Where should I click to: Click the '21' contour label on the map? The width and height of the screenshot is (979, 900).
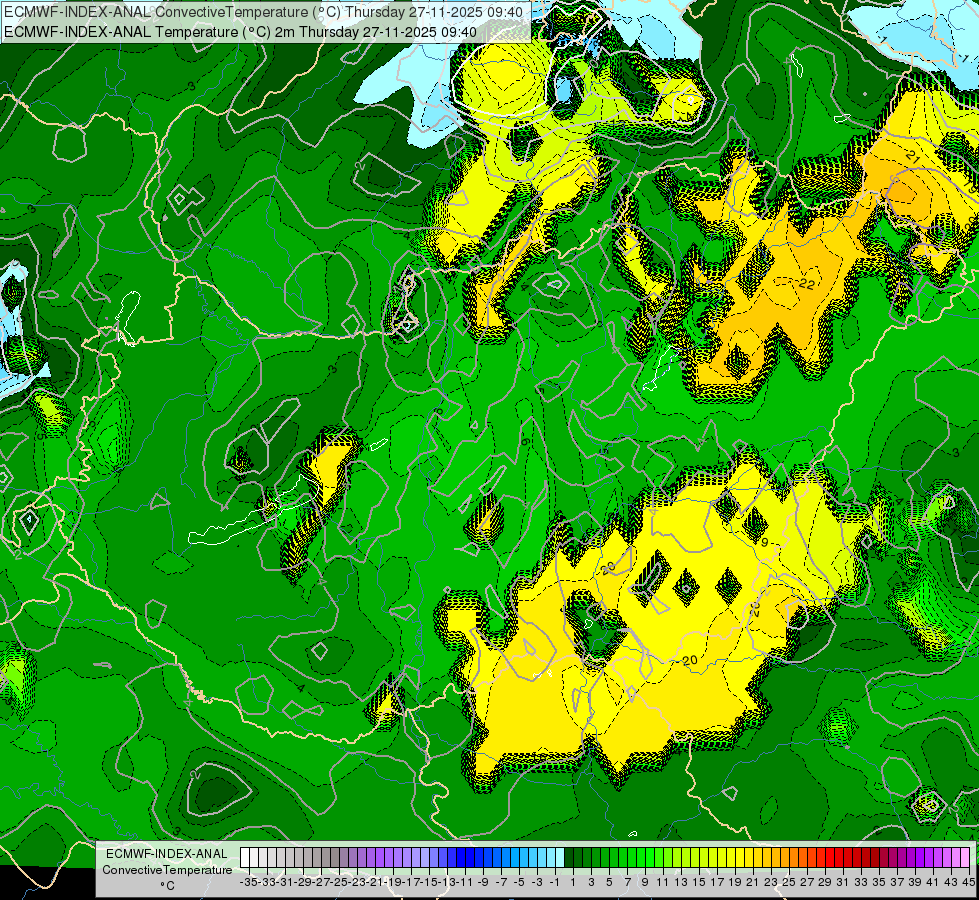tap(912, 159)
